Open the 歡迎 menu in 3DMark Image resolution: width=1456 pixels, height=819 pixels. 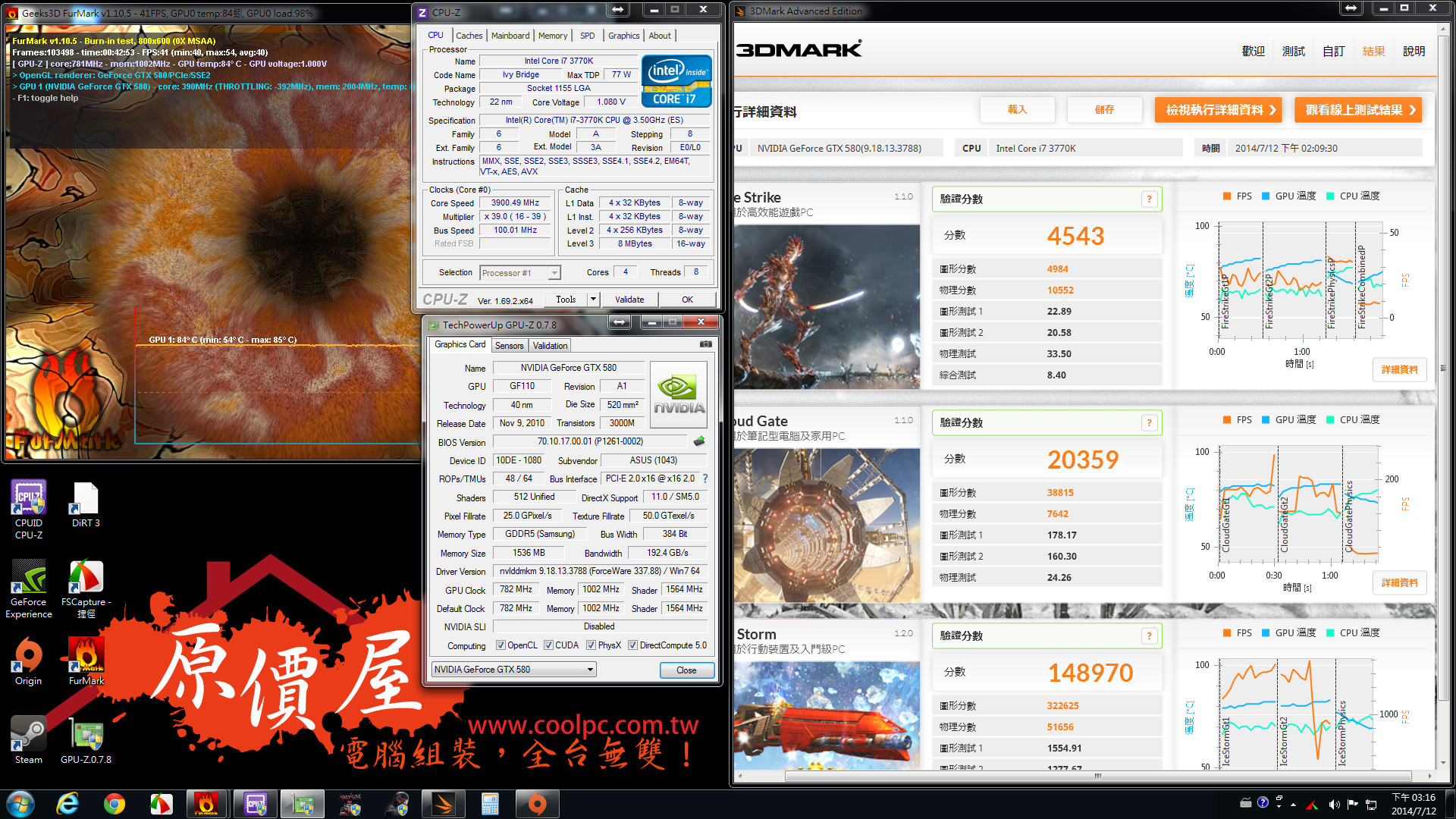tap(1254, 52)
